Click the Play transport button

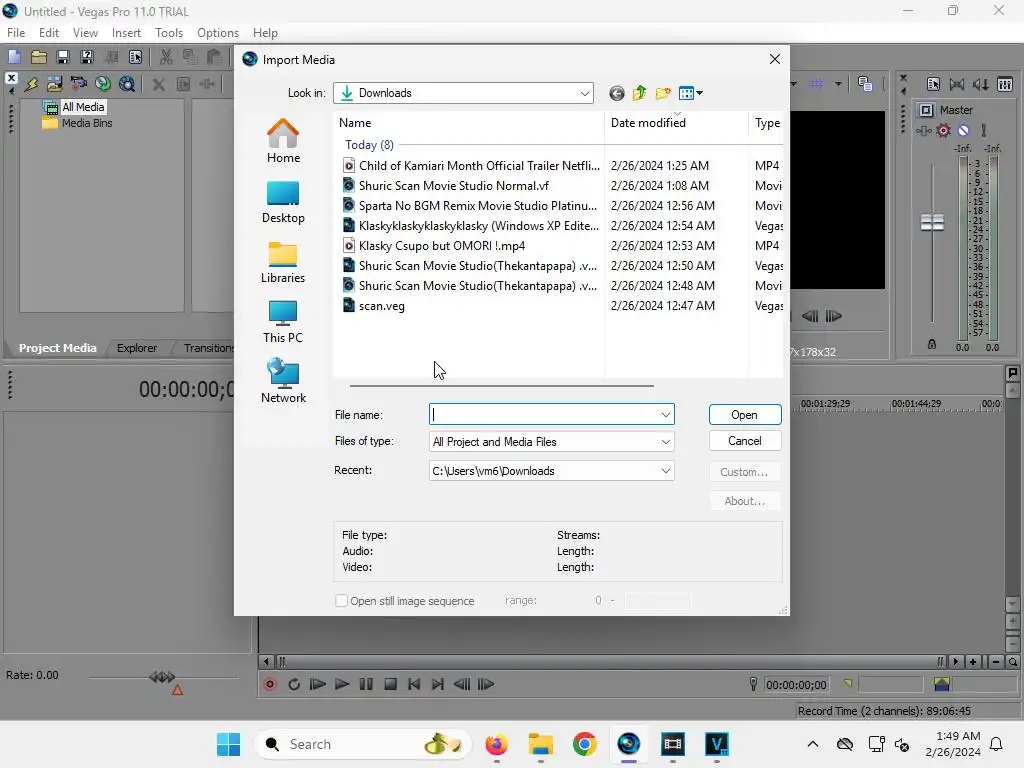342,684
